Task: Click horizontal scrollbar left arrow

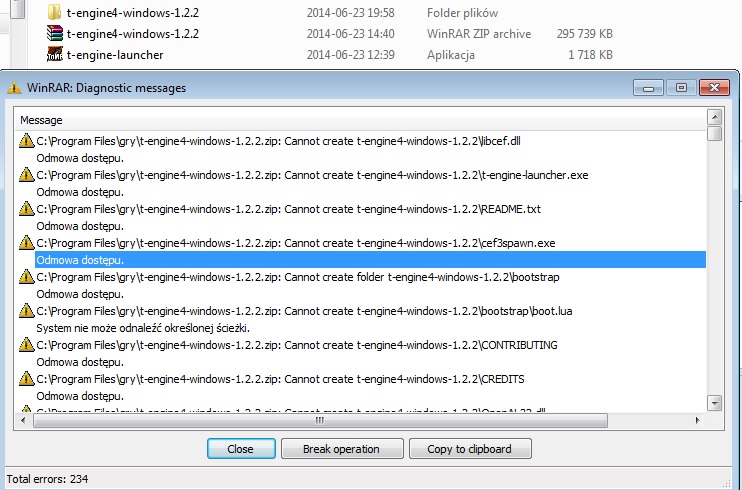Action: (23, 420)
